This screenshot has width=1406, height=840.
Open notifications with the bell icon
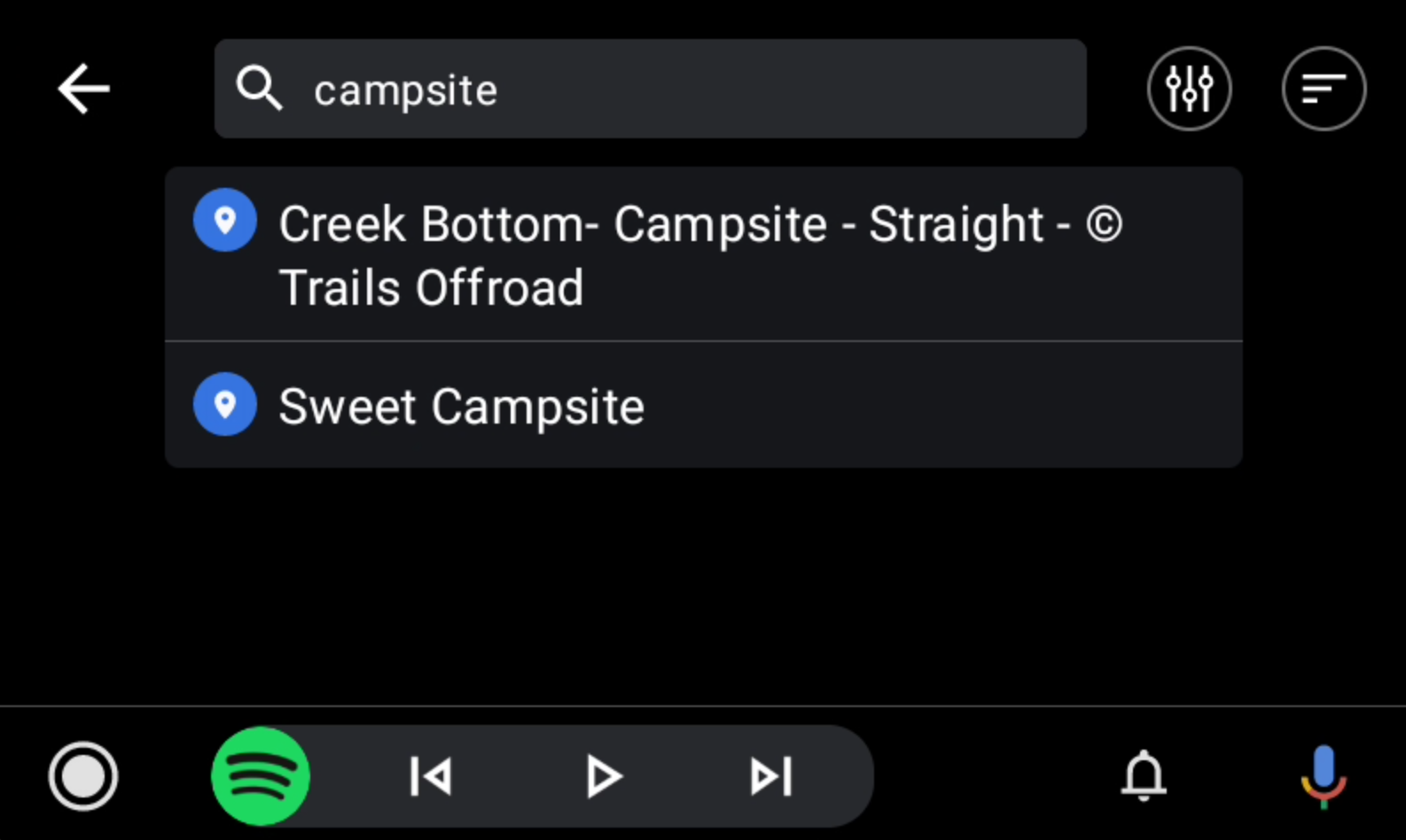[1144, 776]
